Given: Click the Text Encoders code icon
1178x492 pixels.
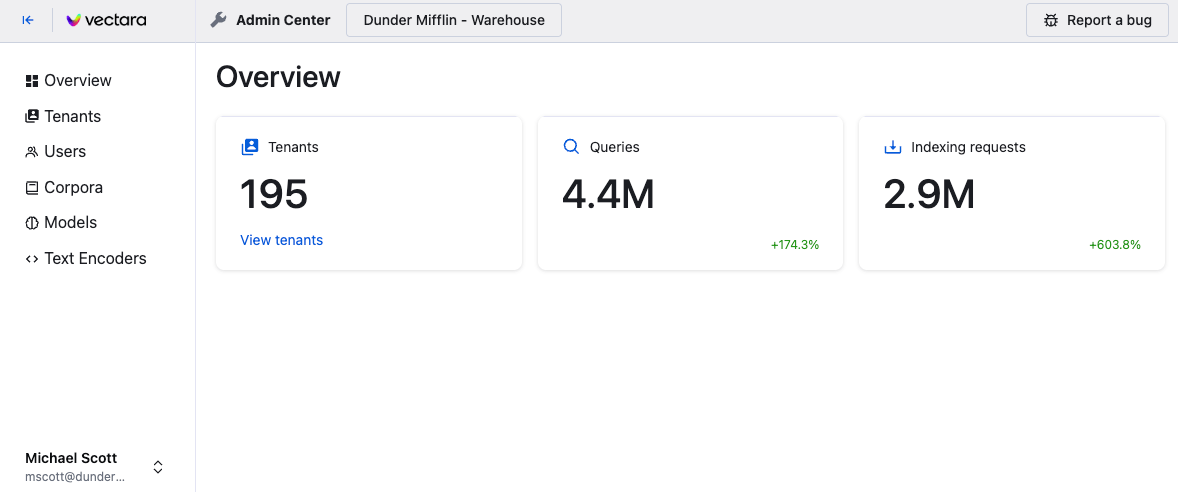Looking at the screenshot, I should tap(32, 259).
